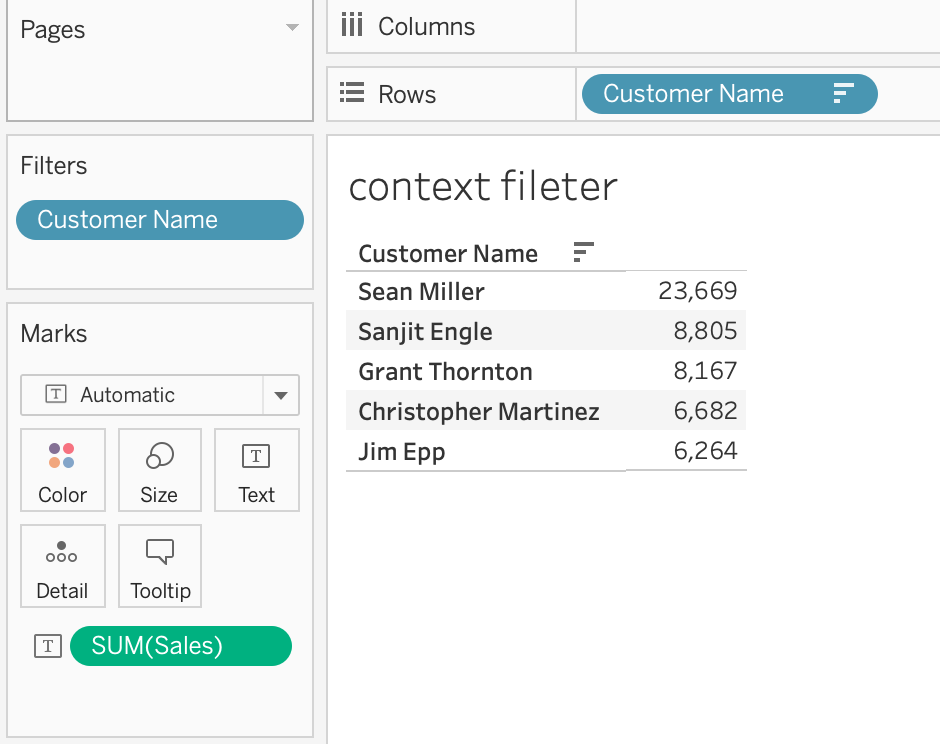Open the Detail marks card
Screen dimensions: 940x744
point(63,566)
